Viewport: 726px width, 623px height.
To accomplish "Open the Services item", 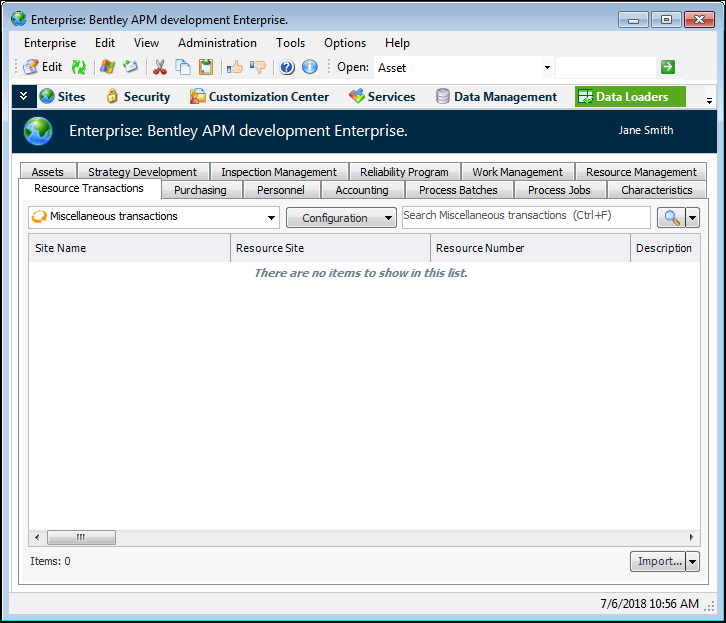I will click(x=382, y=96).
